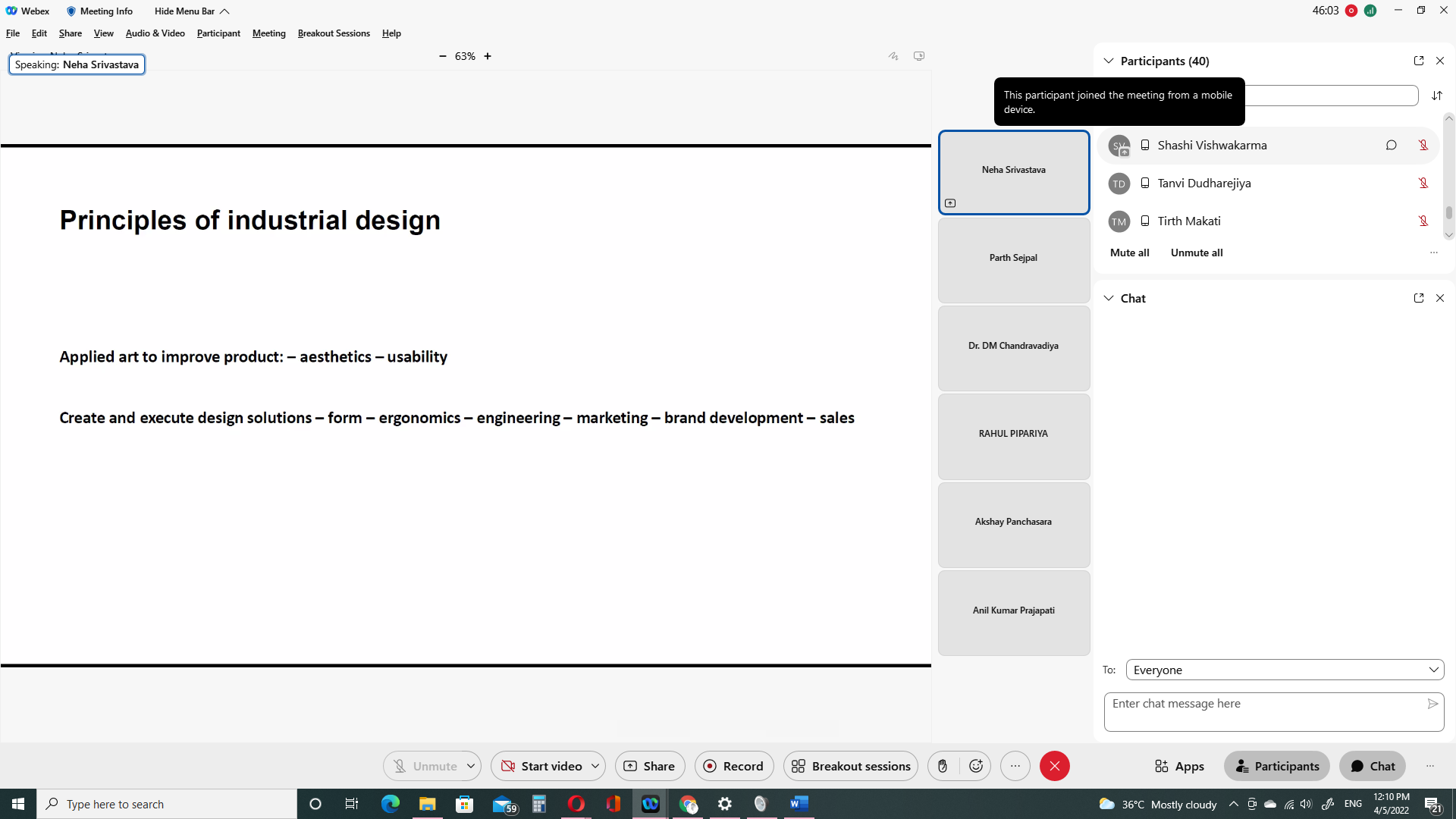Click the Record button

733,766
